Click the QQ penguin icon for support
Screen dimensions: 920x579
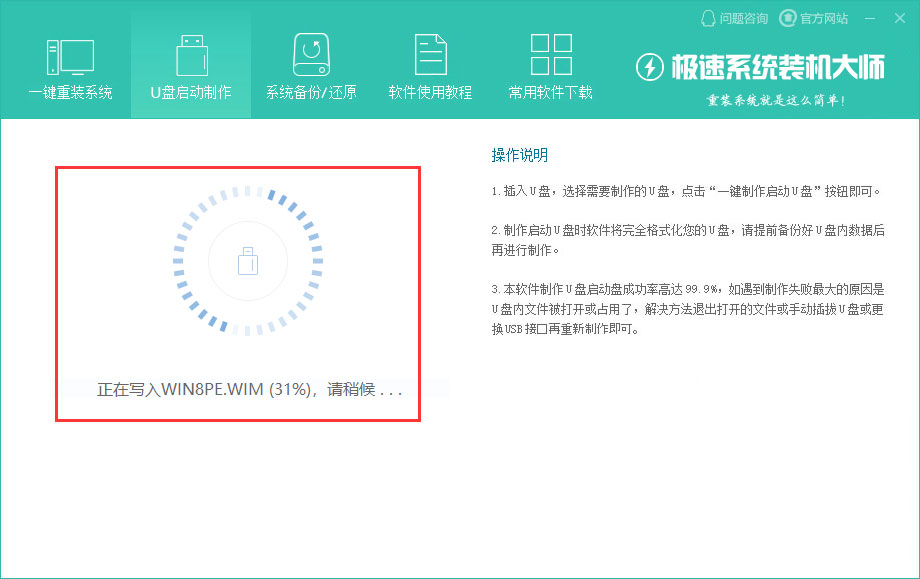708,18
